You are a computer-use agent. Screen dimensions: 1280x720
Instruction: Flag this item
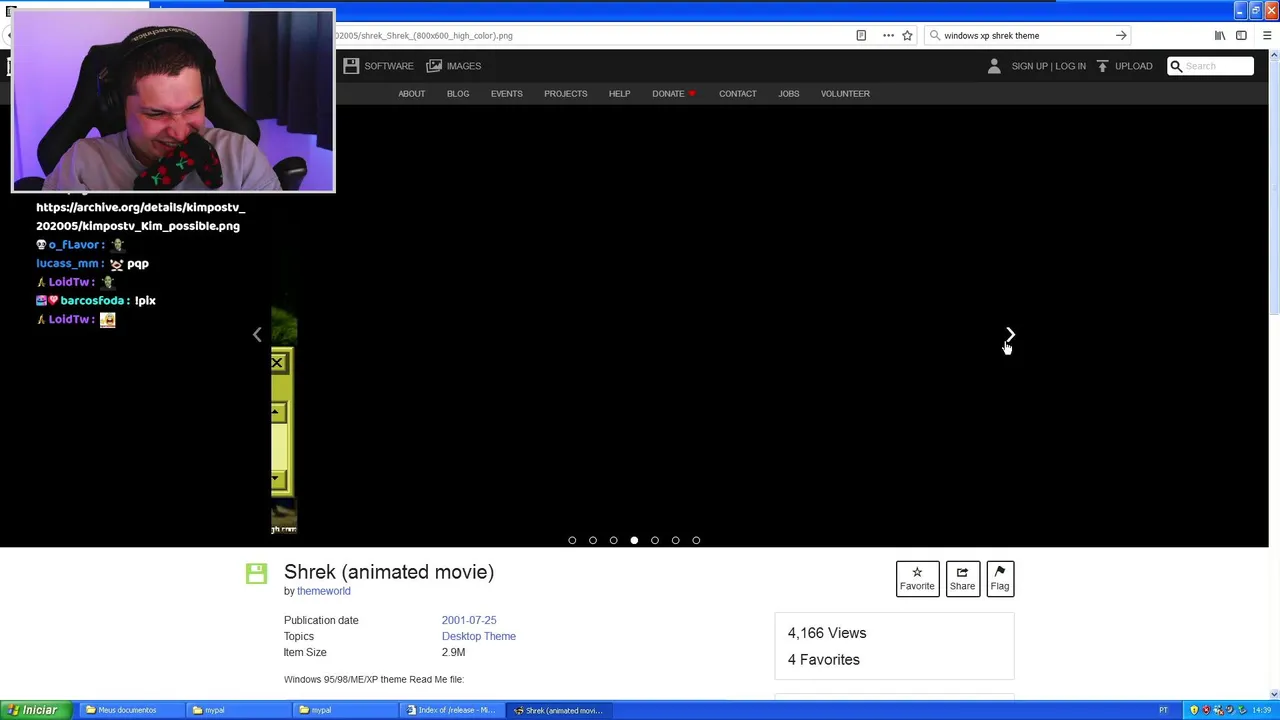(x=1000, y=578)
